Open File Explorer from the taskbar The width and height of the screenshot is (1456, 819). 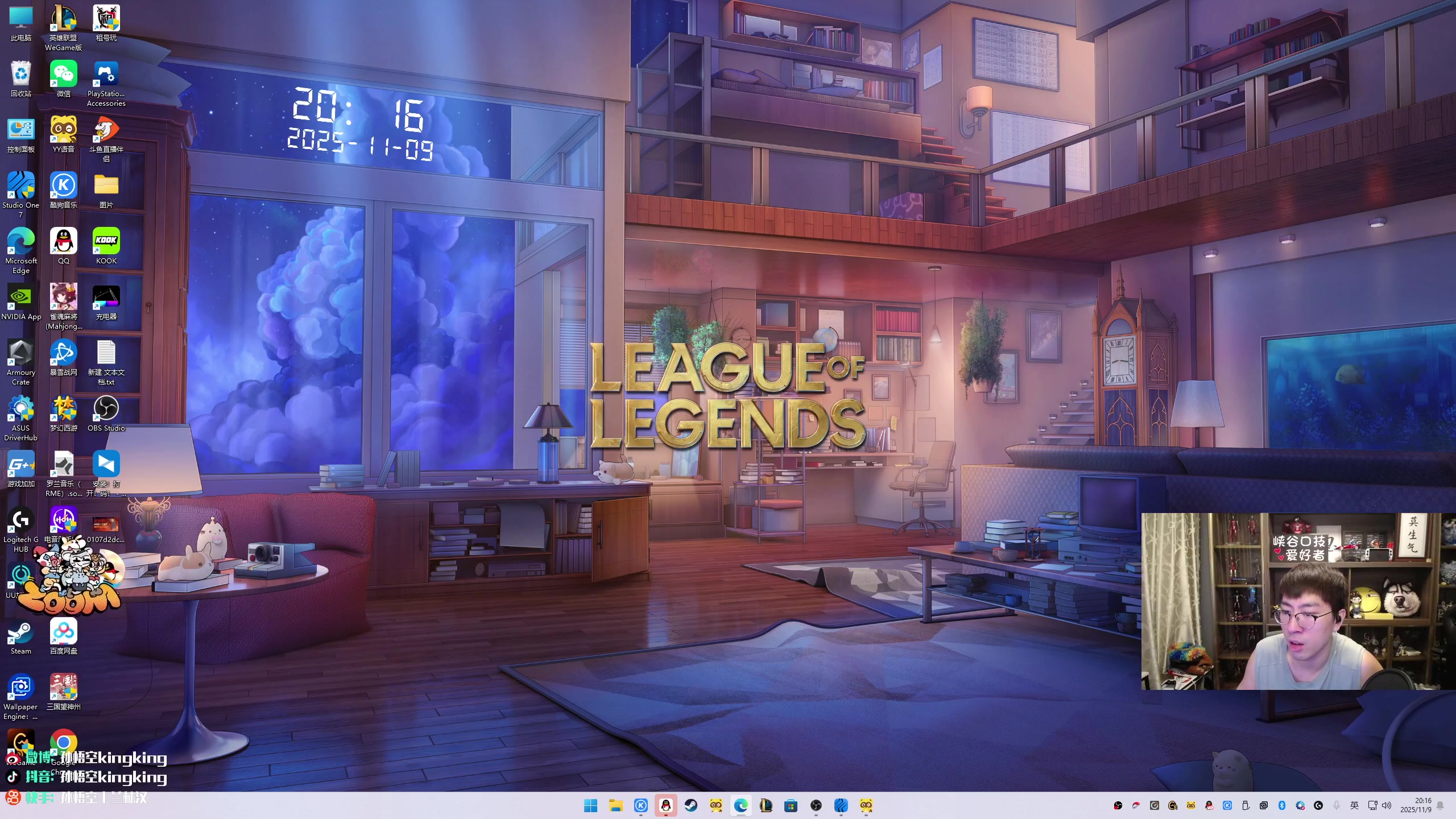pos(615,805)
